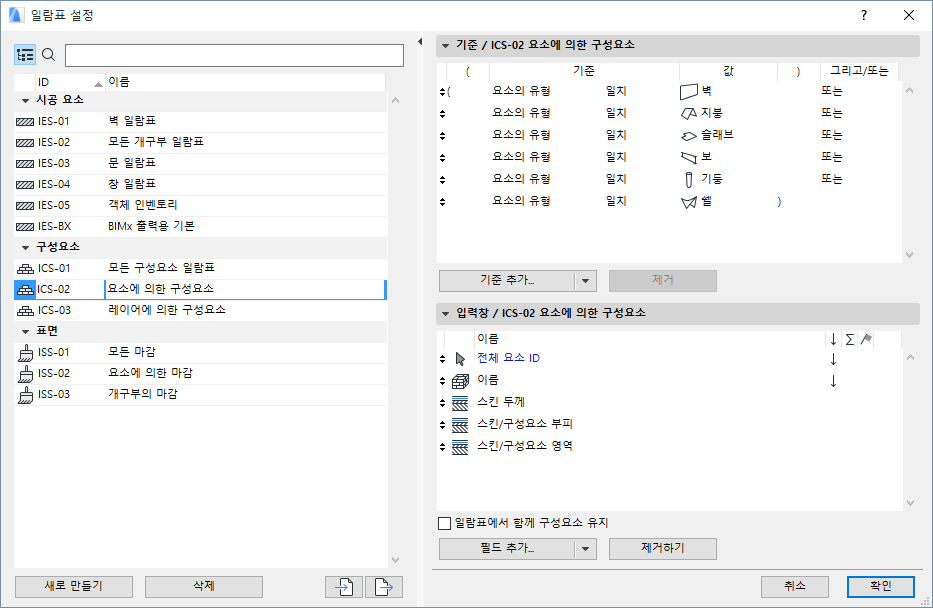Viewport: 933px width, 608px height.
Task: Cancel dialog with 취소 button
Action: point(795,587)
